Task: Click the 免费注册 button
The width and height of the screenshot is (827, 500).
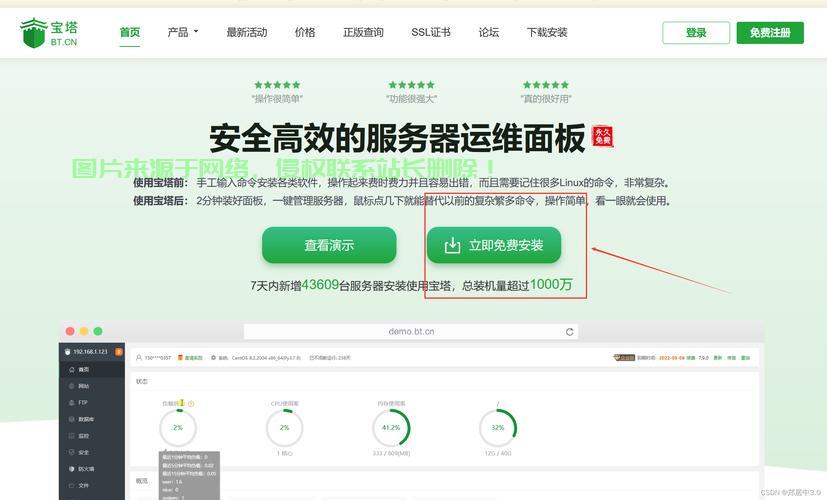Action: [770, 33]
